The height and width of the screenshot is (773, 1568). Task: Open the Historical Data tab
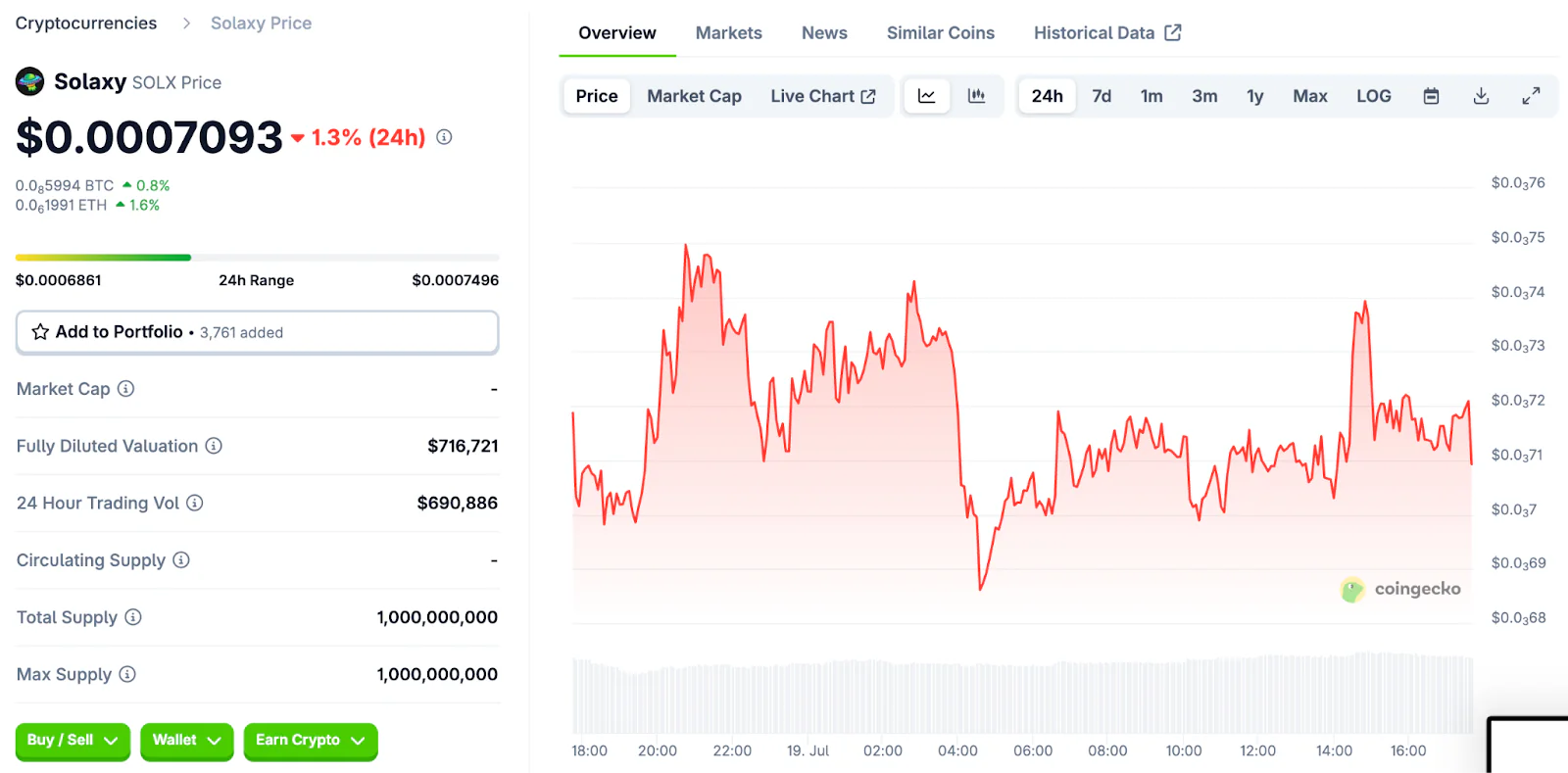tap(1107, 32)
